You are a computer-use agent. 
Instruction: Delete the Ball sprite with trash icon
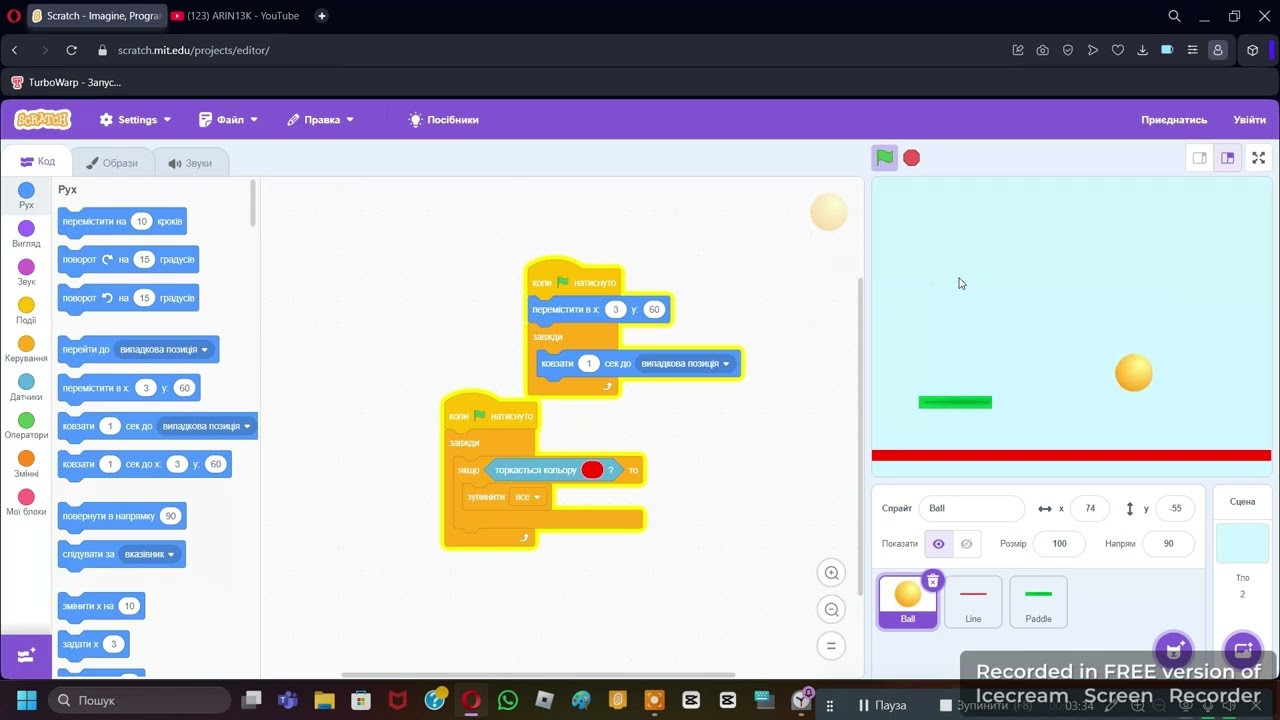pyautogui.click(x=932, y=581)
